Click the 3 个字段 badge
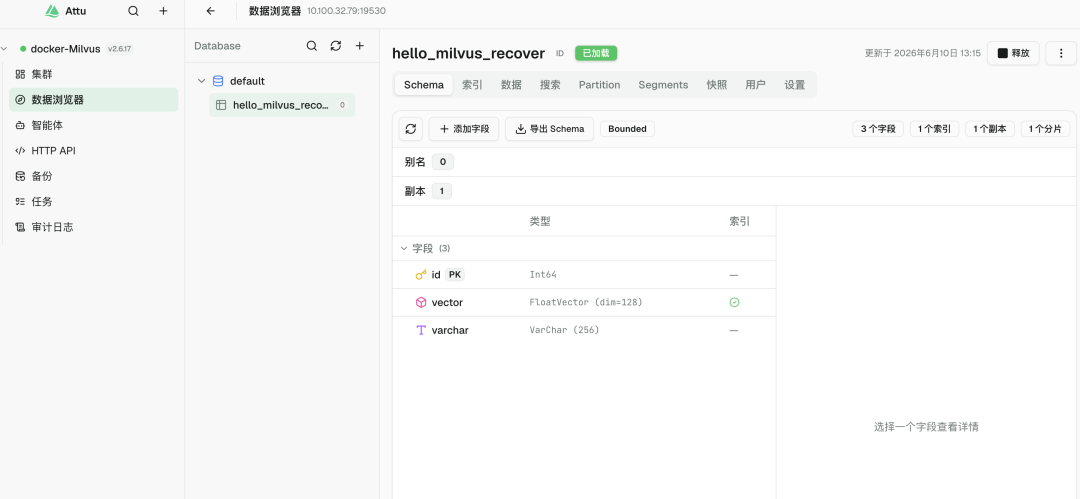 (x=878, y=129)
